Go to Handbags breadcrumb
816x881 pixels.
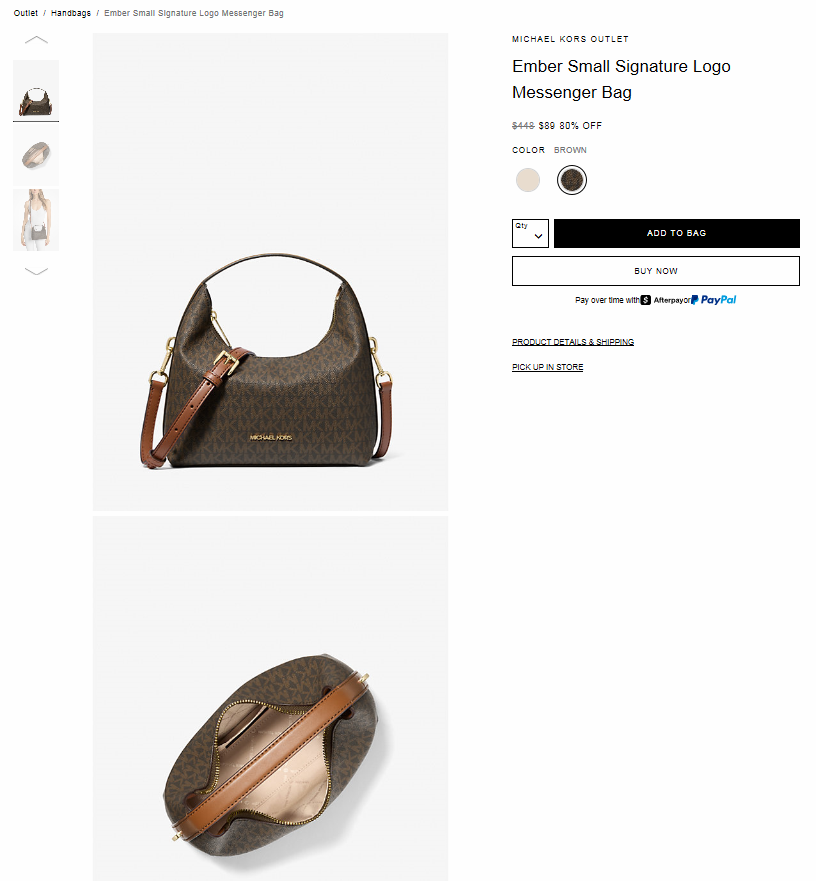pyautogui.click(x=71, y=13)
